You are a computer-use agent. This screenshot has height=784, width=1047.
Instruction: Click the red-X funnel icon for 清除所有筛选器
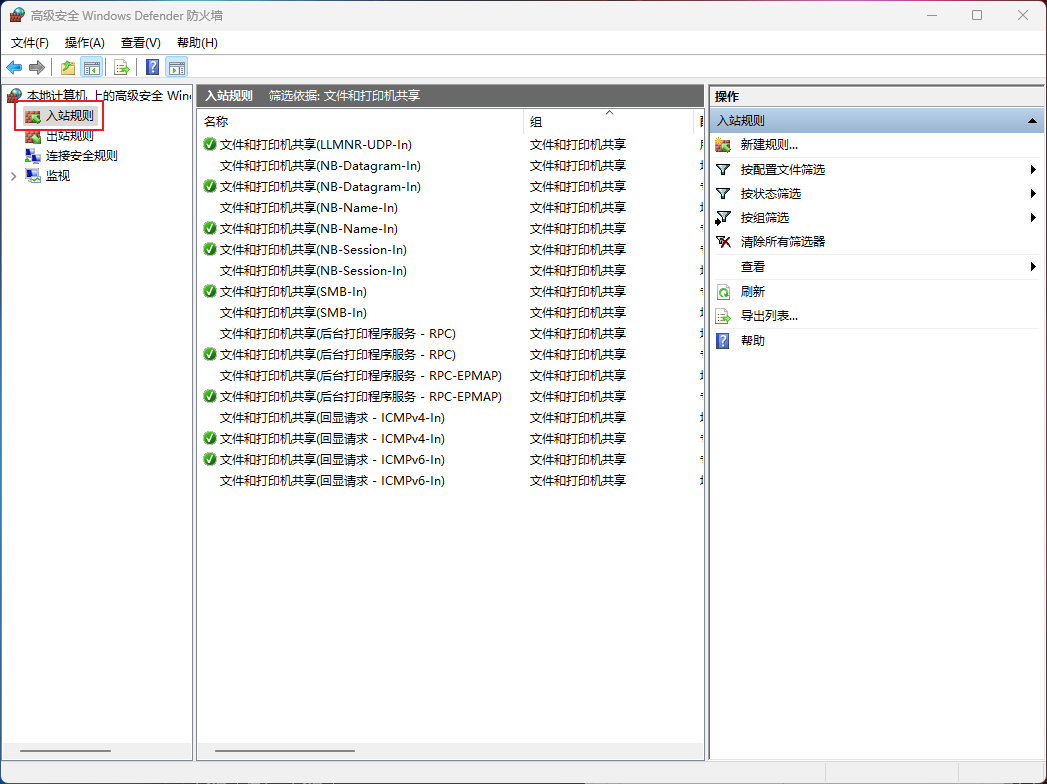(723, 242)
